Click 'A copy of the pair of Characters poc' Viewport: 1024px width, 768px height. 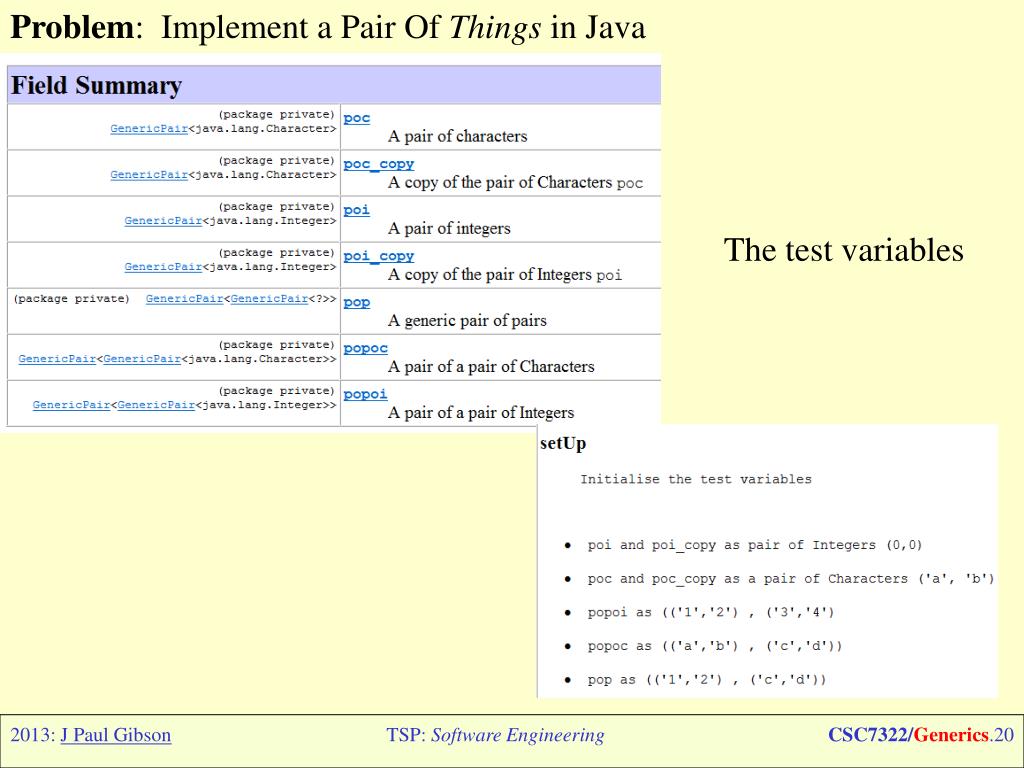[x=515, y=183]
